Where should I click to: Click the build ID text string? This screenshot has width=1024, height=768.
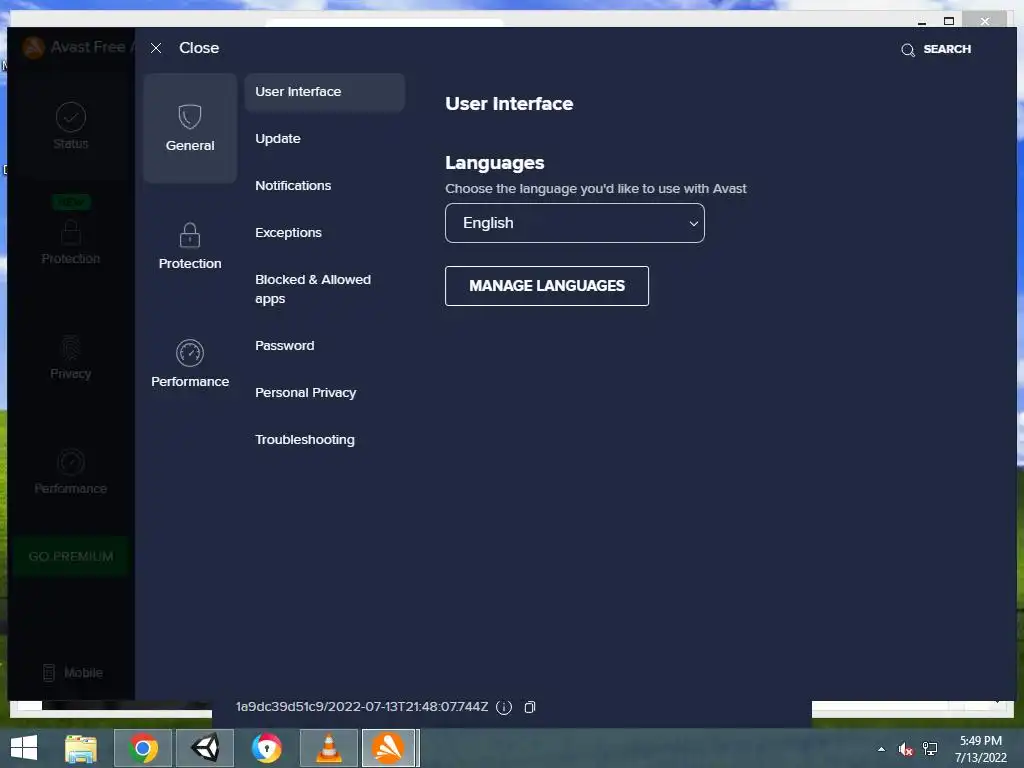click(362, 707)
